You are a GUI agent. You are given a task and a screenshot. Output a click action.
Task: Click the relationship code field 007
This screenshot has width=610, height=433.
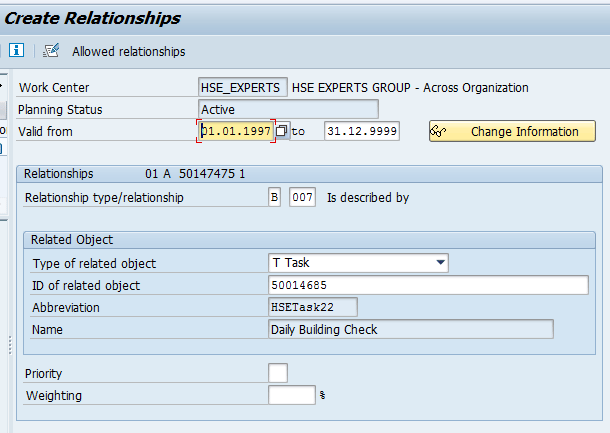coord(302,198)
